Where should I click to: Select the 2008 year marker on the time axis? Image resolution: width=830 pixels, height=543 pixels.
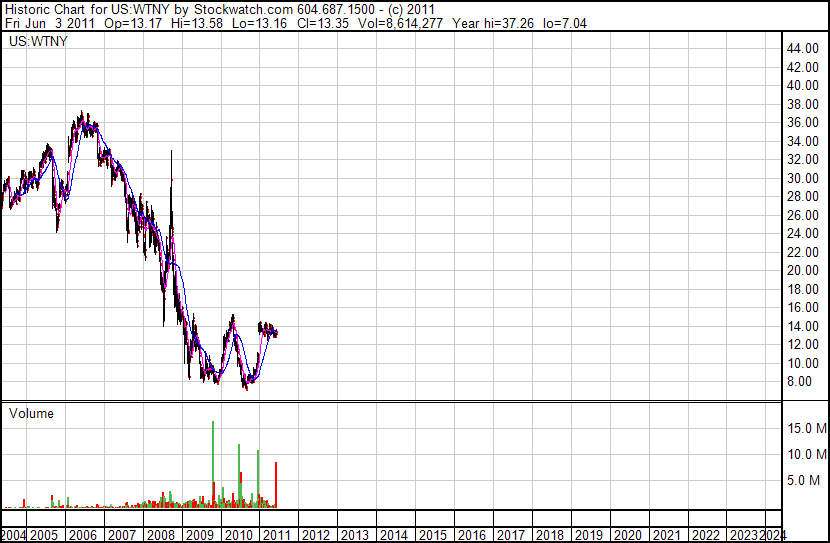160,535
